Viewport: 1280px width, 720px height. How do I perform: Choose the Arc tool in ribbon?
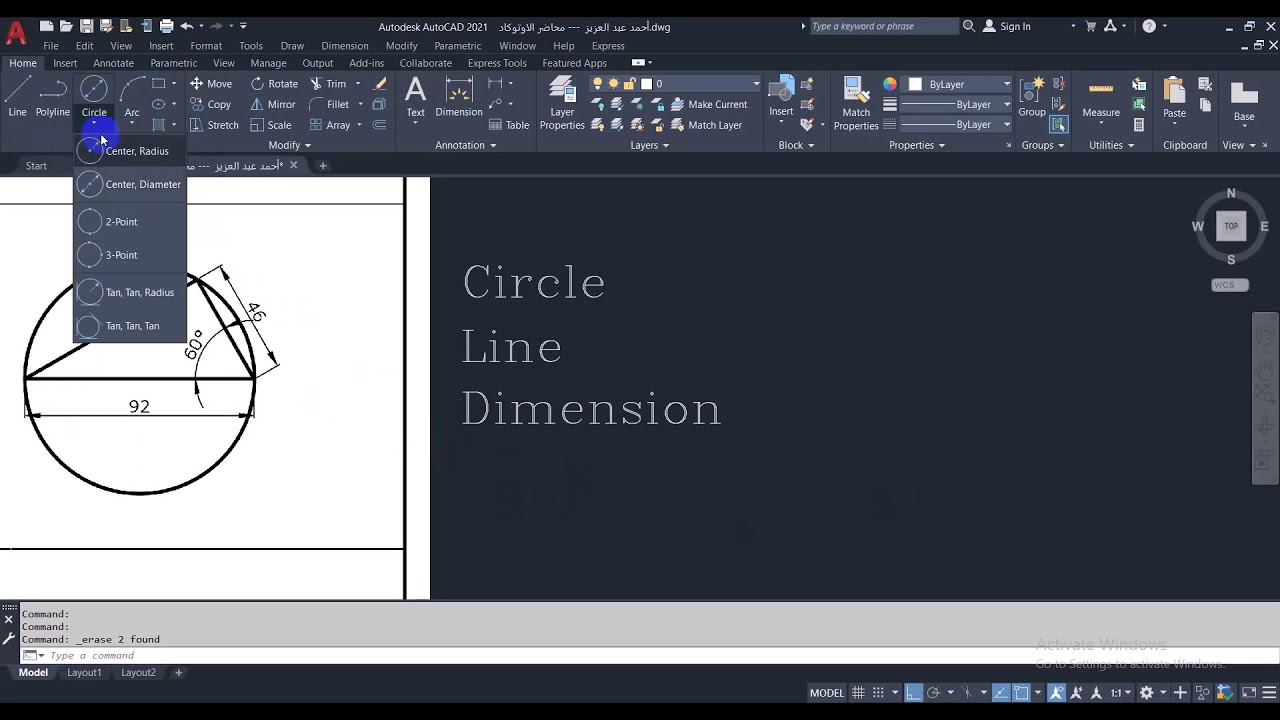(x=132, y=97)
